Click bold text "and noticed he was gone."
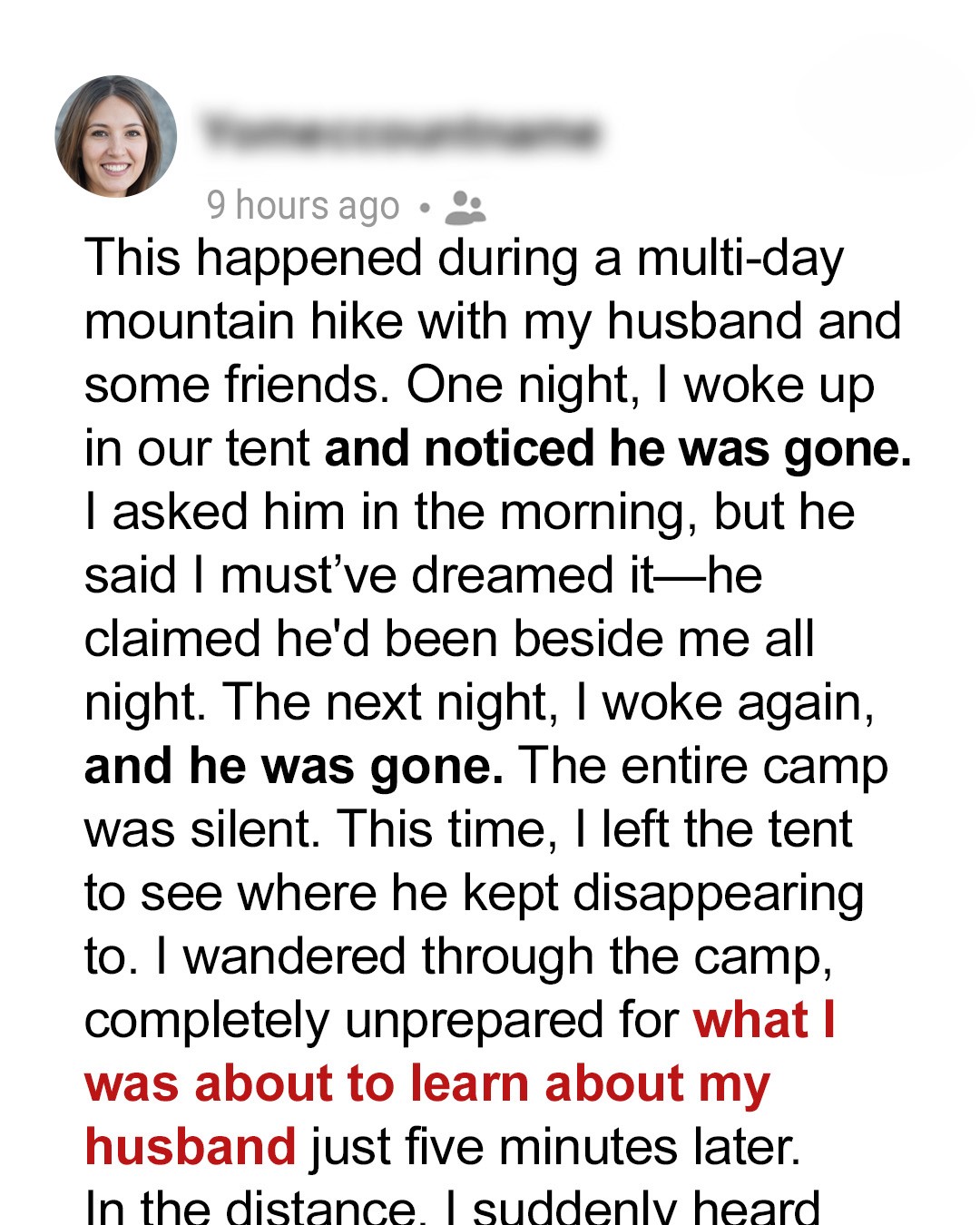 tap(617, 449)
